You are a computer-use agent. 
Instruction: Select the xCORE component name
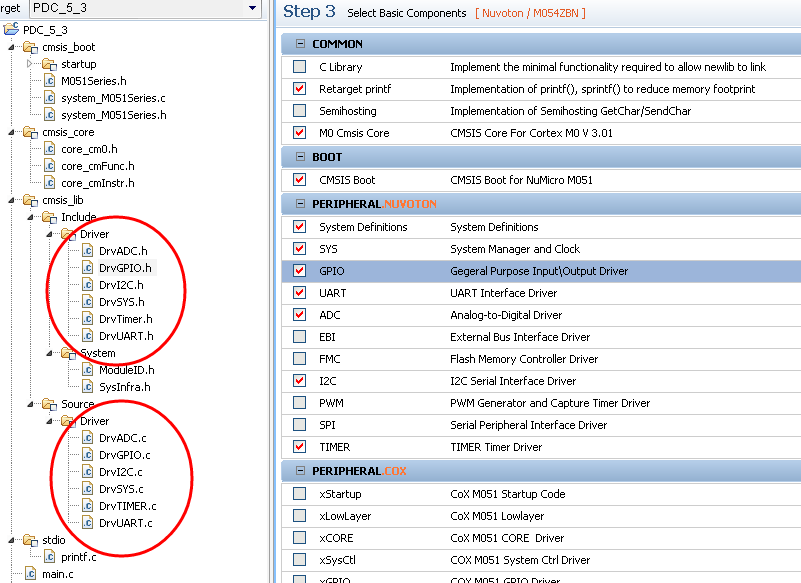click(x=336, y=538)
